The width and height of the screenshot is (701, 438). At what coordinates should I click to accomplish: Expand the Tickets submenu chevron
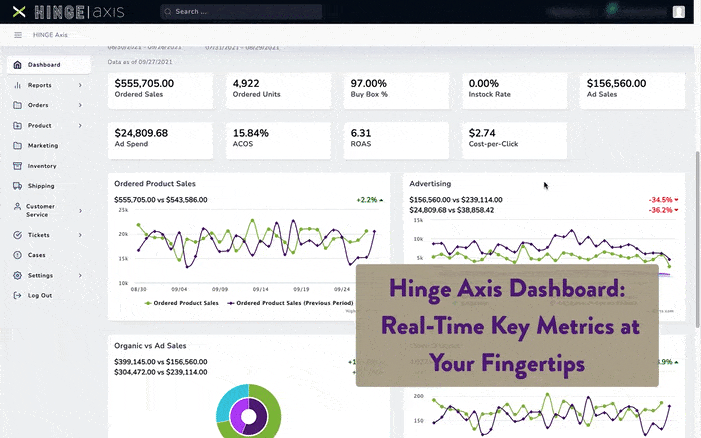(80, 235)
